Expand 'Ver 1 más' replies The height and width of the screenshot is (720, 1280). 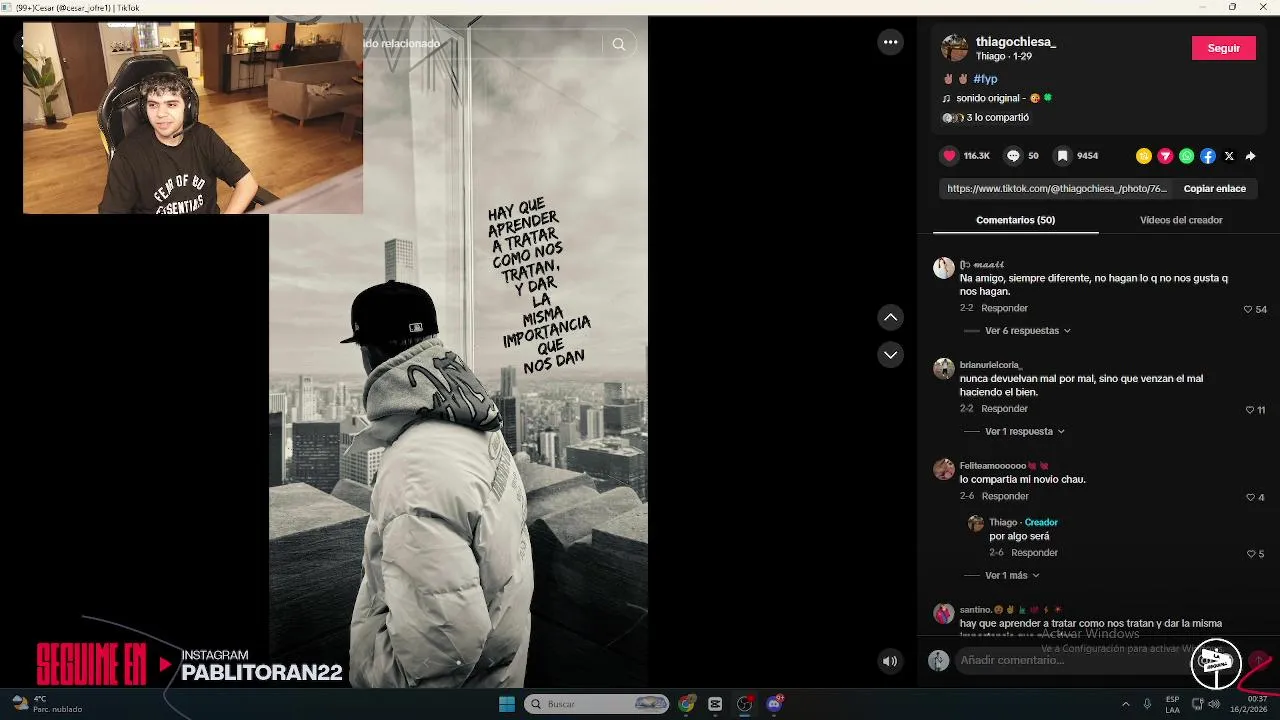[1012, 576]
